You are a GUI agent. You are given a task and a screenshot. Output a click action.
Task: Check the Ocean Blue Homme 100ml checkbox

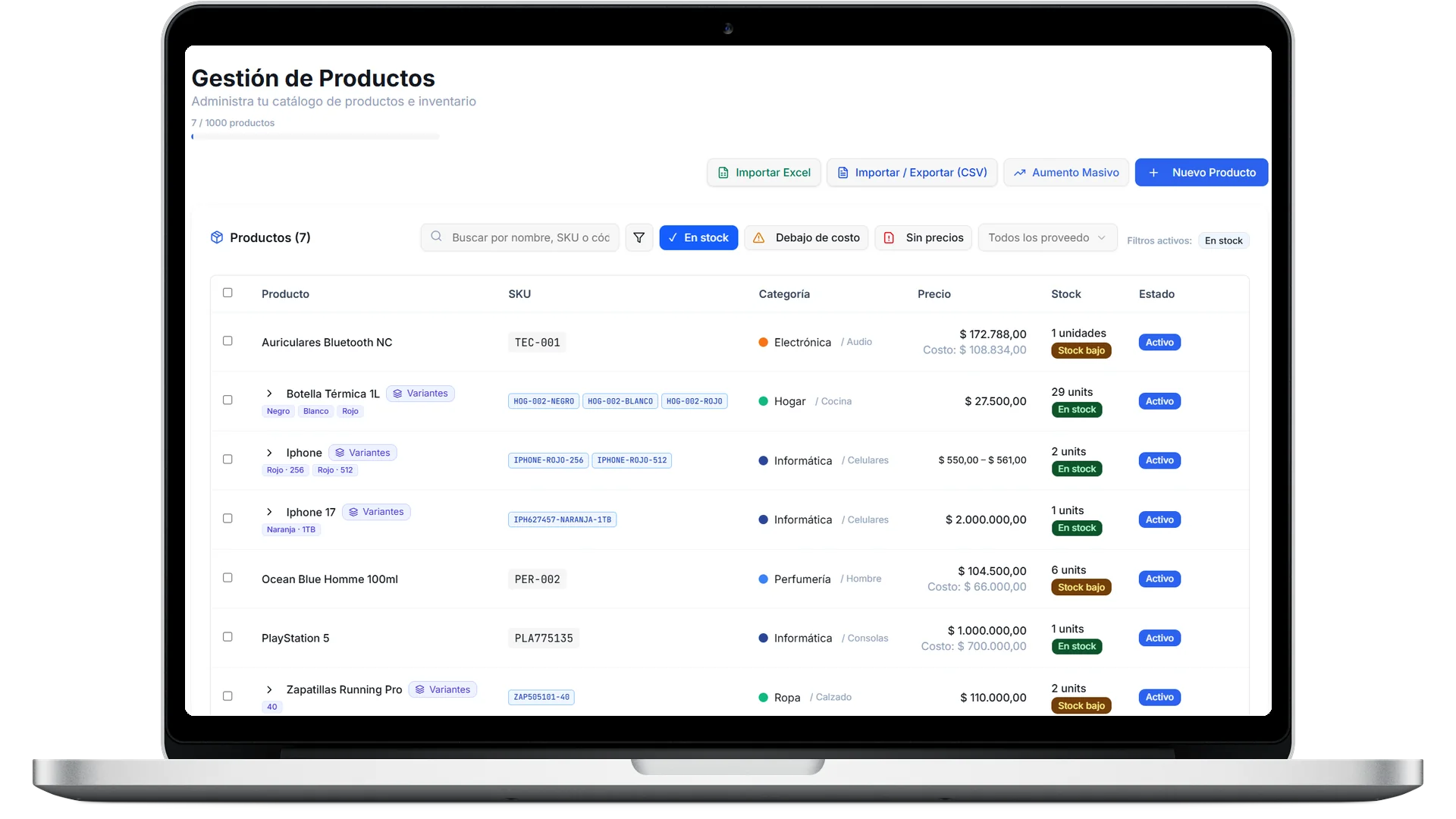[227, 578]
